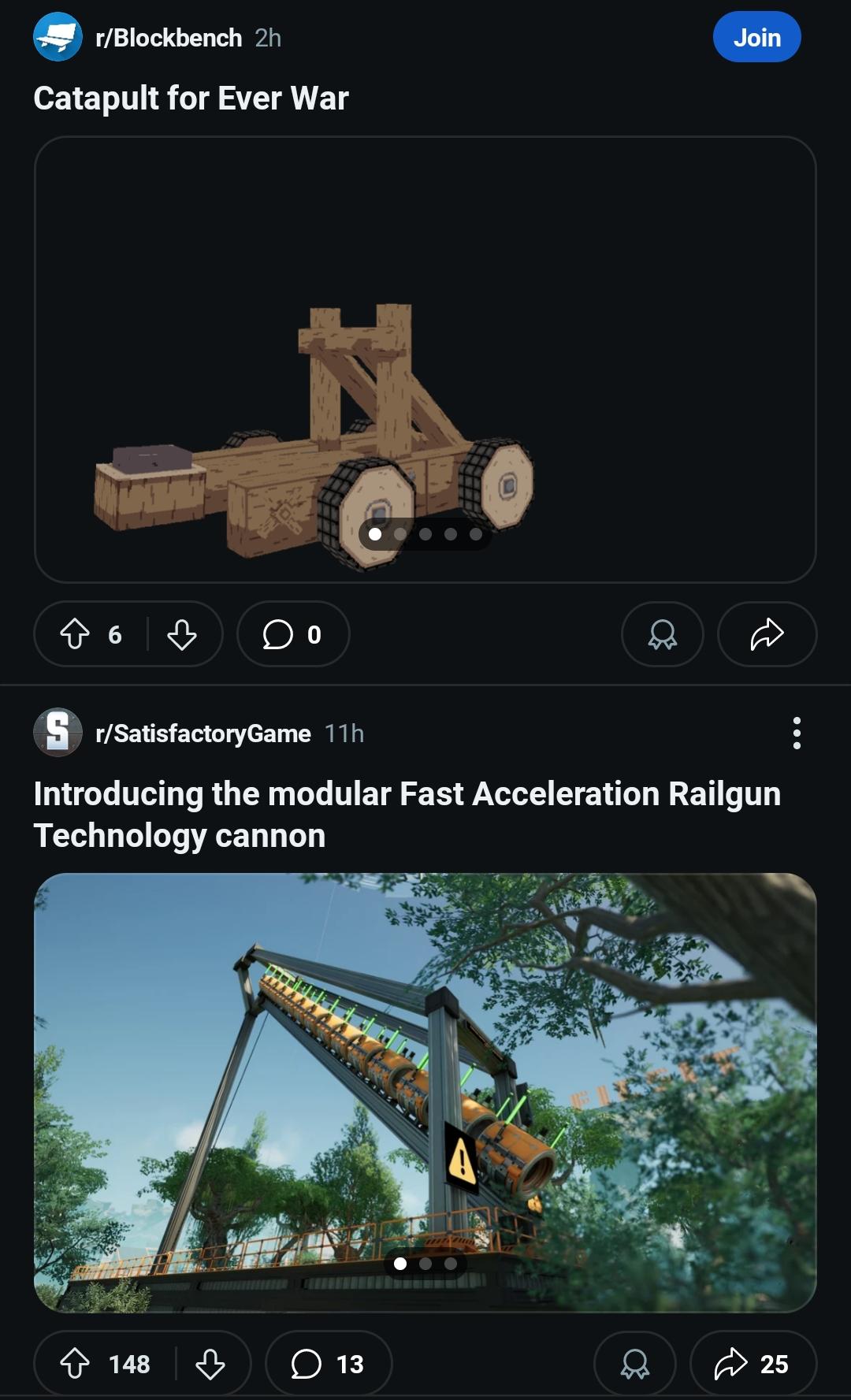Upvote the Railgun Technology cannon post

click(x=75, y=1364)
